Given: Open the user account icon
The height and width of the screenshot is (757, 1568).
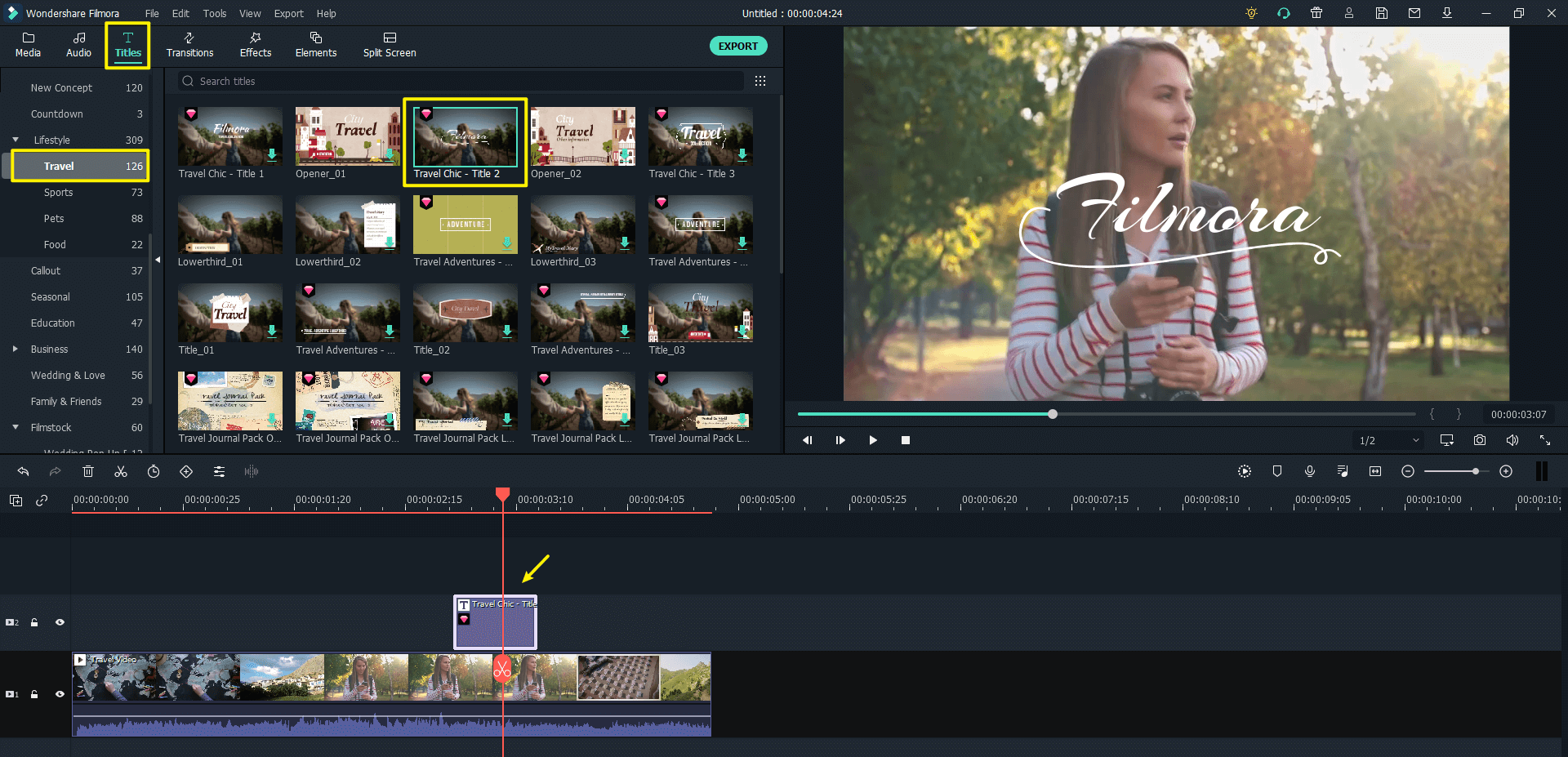Looking at the screenshot, I should click(1349, 13).
